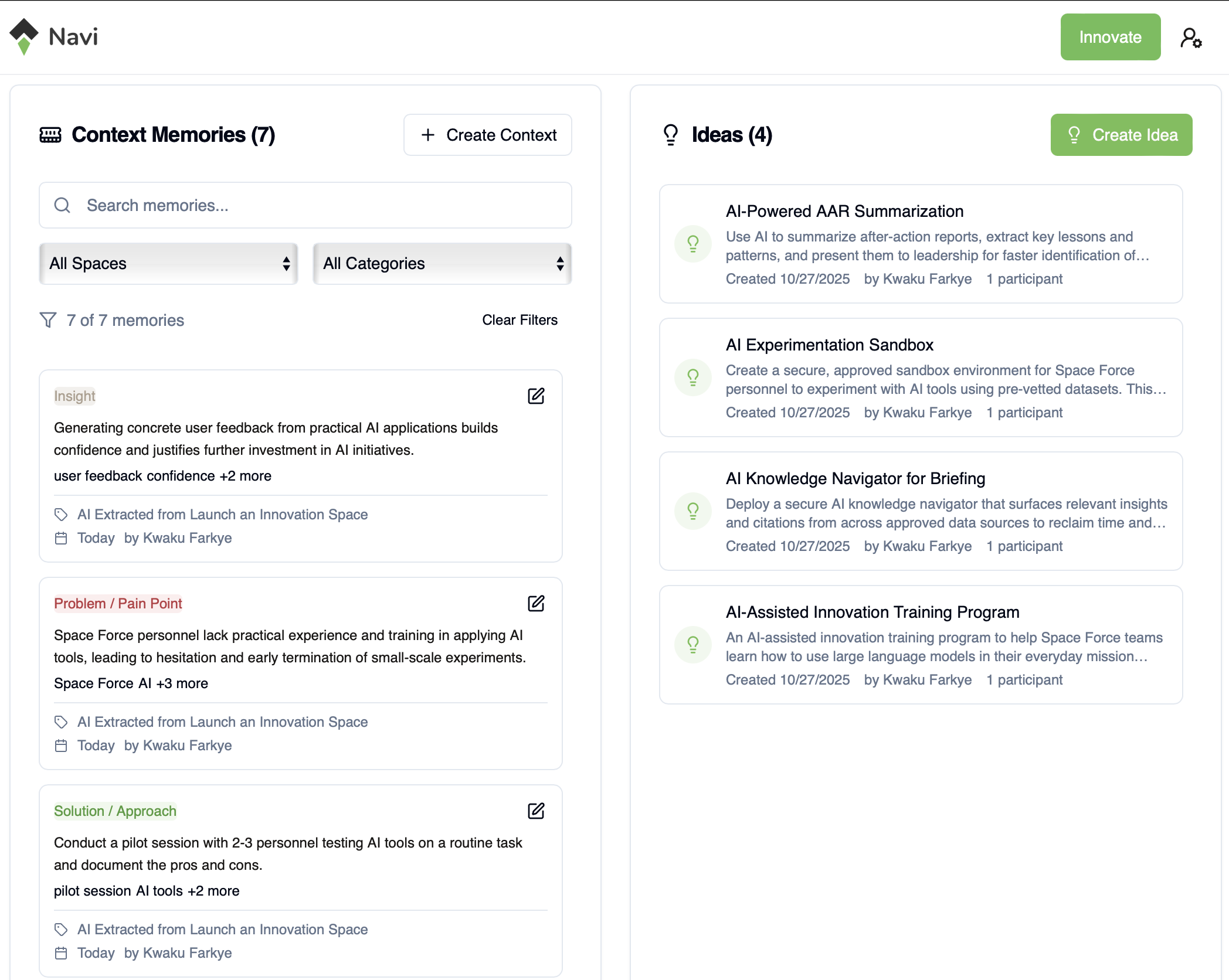Select the Innovate navigation item
Image resolution: width=1229 pixels, height=980 pixels.
1110,37
